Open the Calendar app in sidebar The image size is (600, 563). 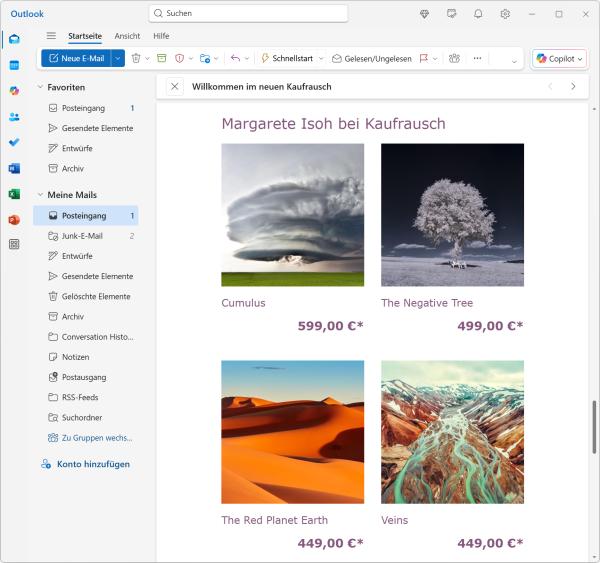(x=14, y=65)
